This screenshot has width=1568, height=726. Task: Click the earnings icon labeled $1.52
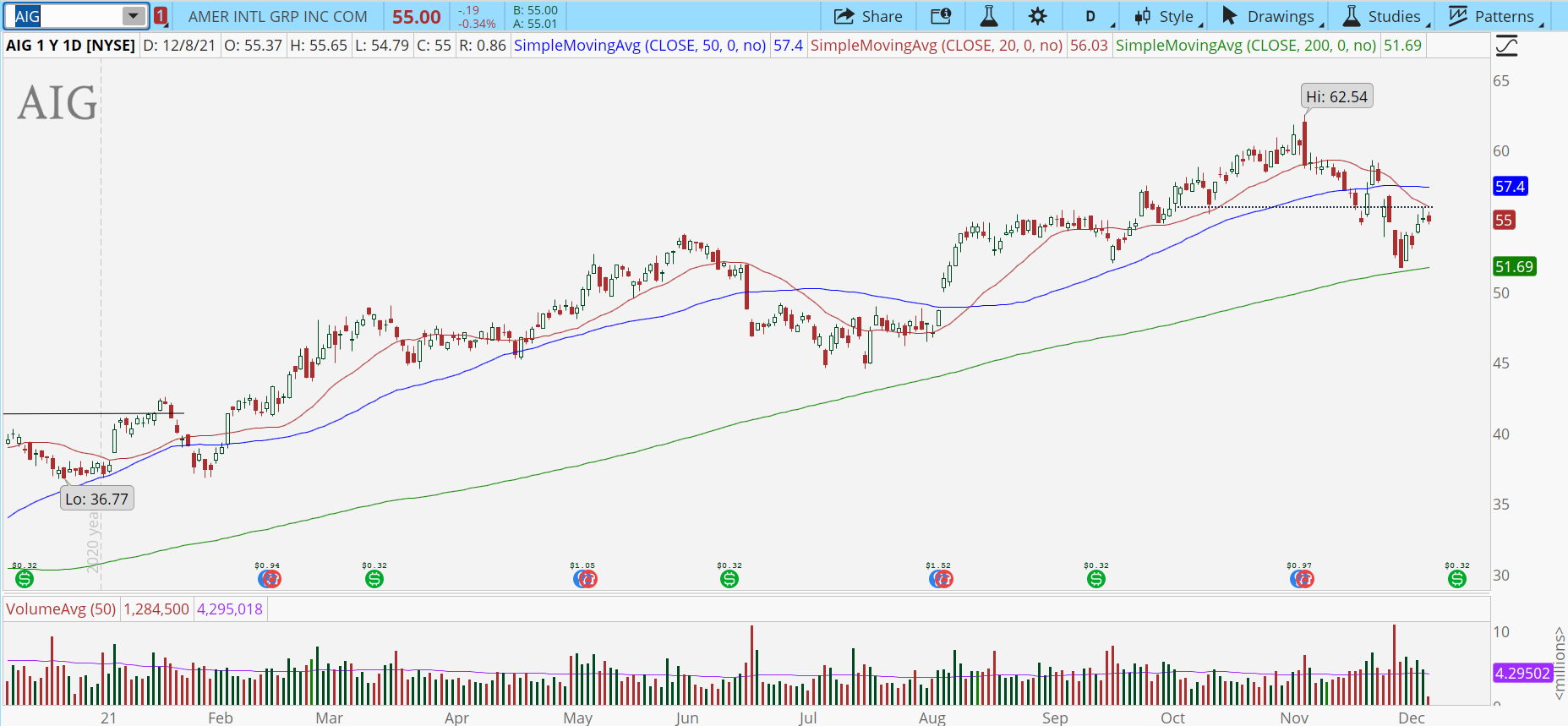tap(941, 579)
